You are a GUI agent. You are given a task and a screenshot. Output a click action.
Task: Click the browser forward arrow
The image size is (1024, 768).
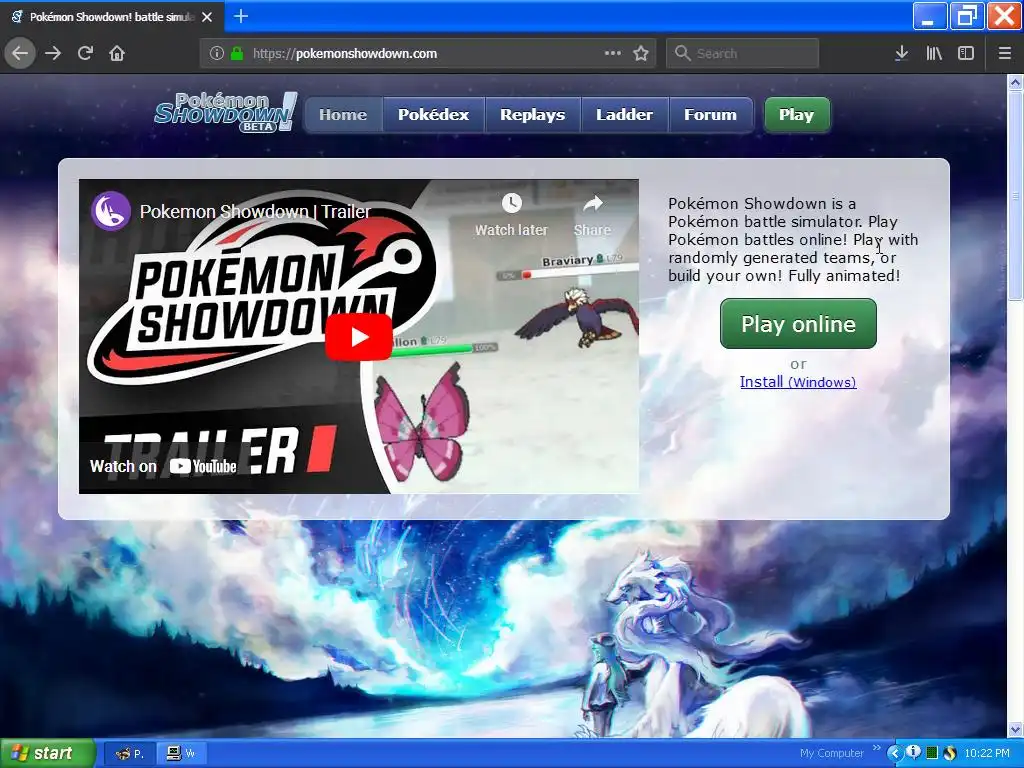click(x=53, y=53)
